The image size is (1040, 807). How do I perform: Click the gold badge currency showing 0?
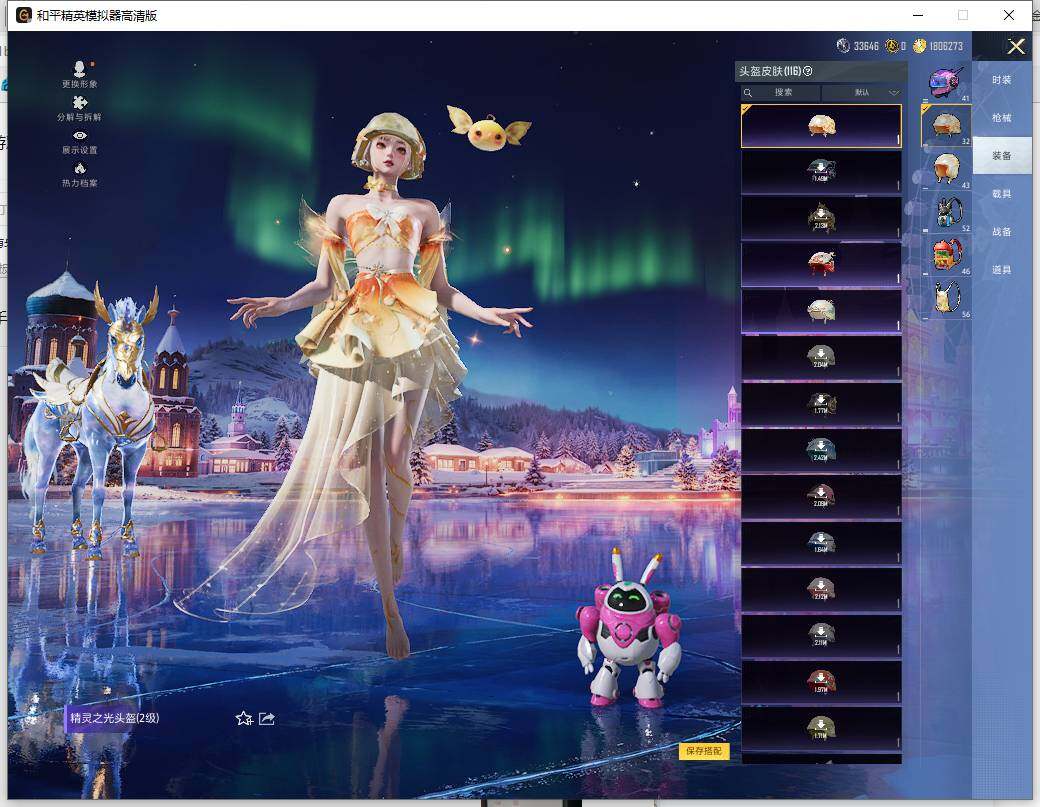892,46
